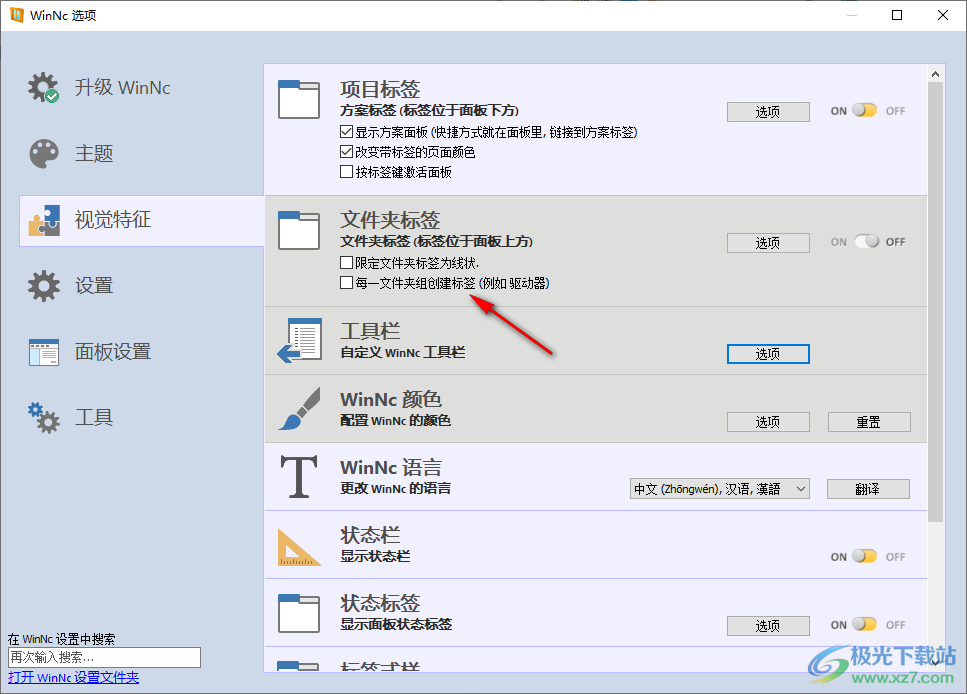Click the 设置 gear icon
Image resolution: width=967 pixels, height=694 pixels.
(44, 286)
